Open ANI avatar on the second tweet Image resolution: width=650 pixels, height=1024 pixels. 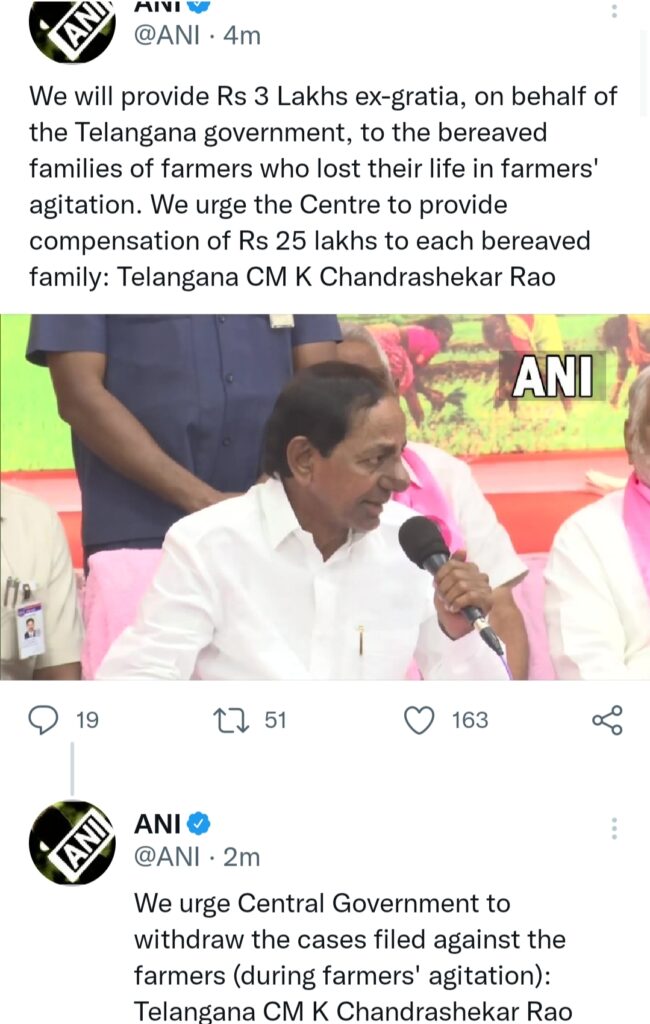point(72,842)
